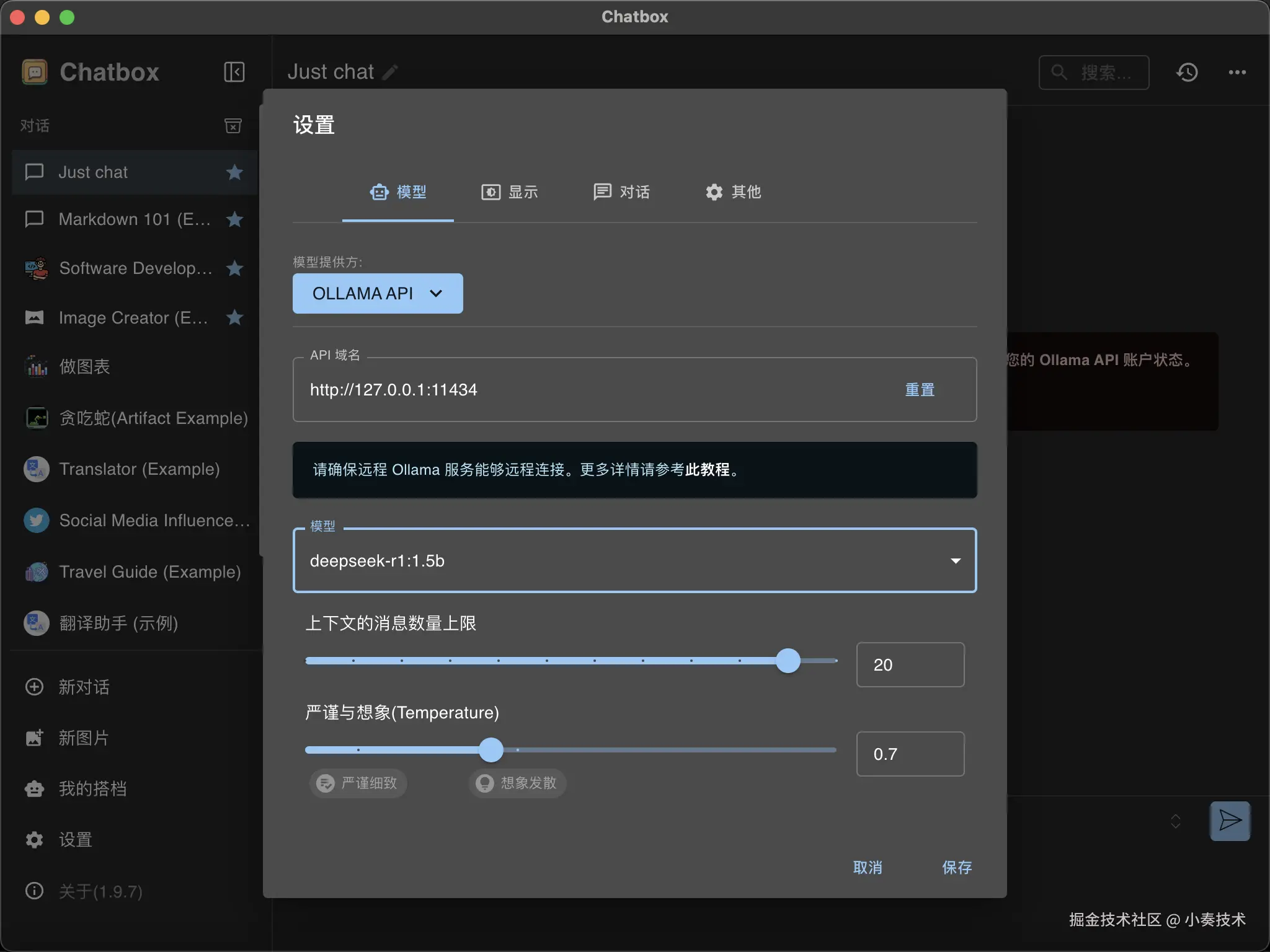Switch to the 其他 settings tab

[x=733, y=192]
